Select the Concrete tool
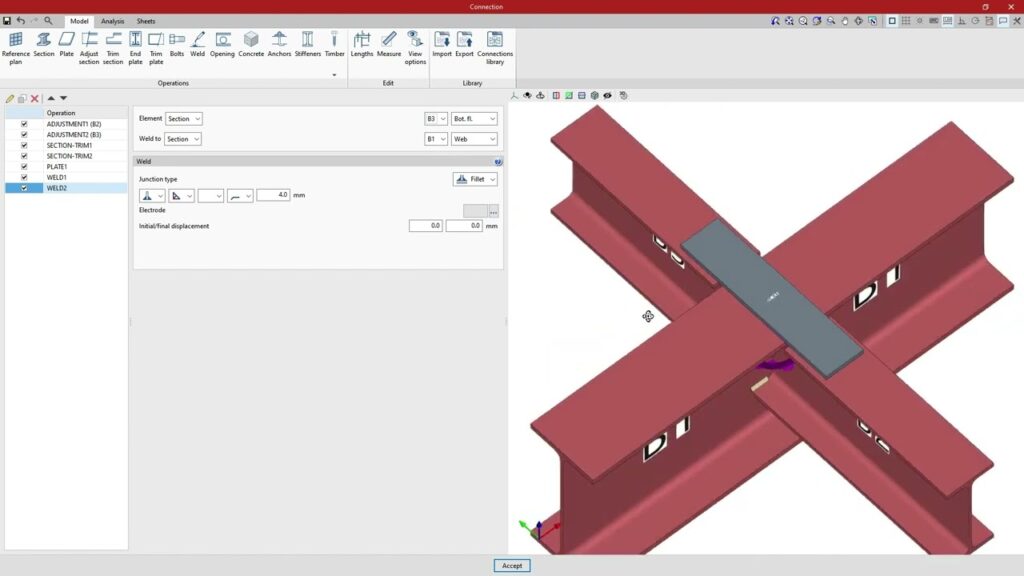Image resolution: width=1024 pixels, height=576 pixels. tap(251, 43)
